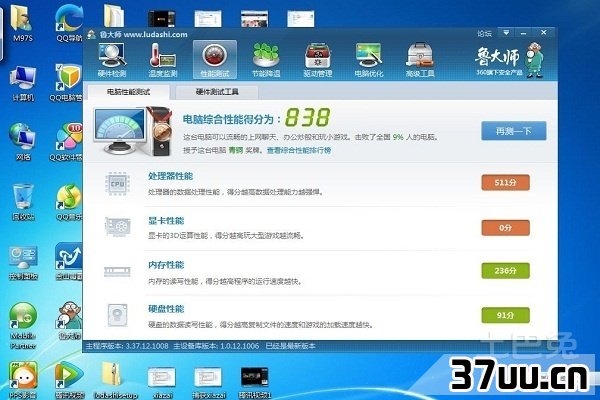The image size is (600, 400).
Task: Click the 鲁大师 logo mascot
Action: click(x=534, y=60)
